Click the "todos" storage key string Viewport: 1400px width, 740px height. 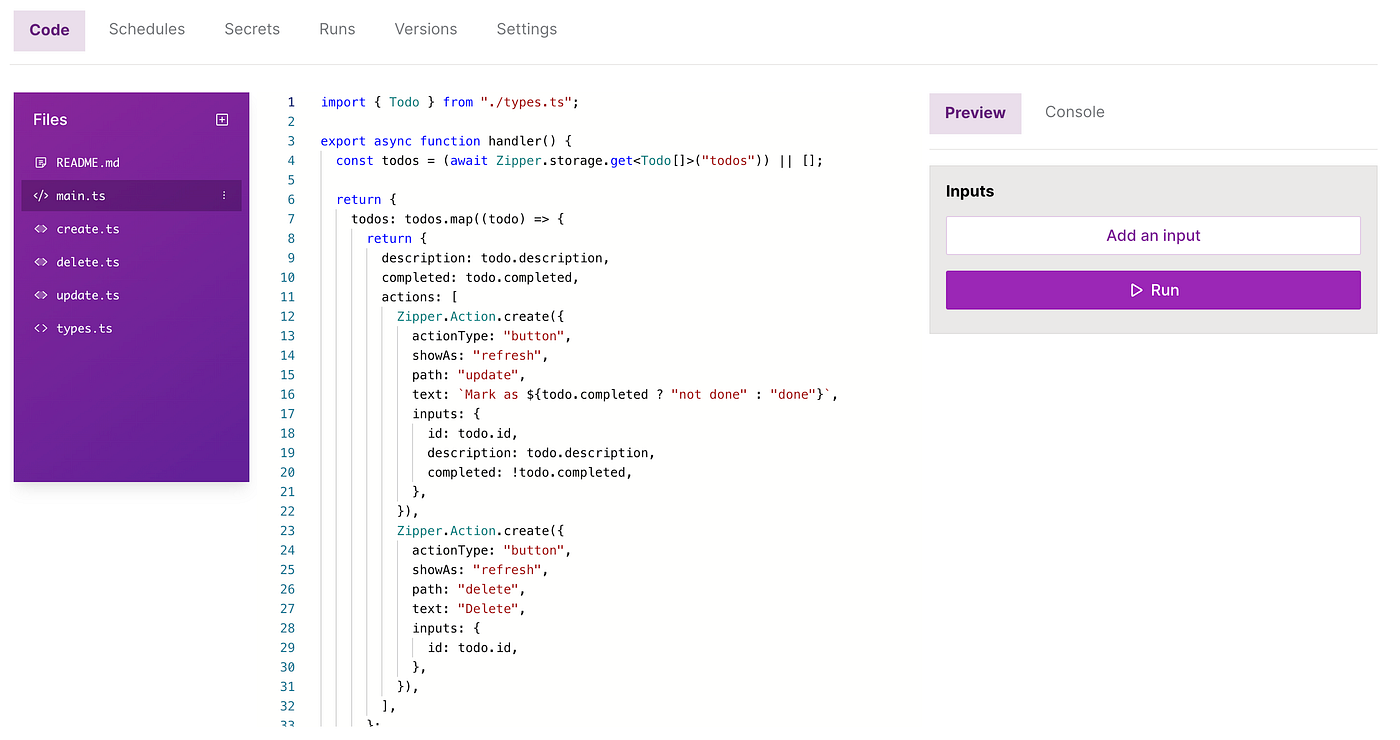727,160
